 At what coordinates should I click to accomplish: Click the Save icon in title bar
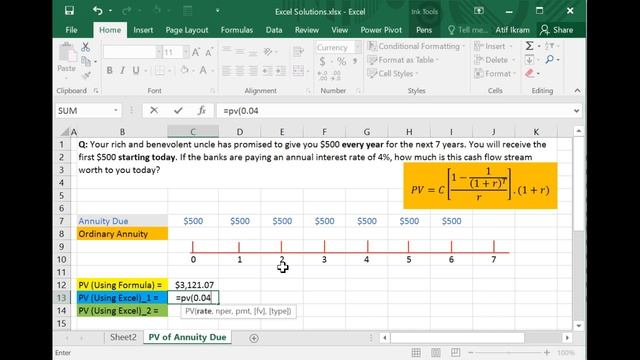click(69, 11)
